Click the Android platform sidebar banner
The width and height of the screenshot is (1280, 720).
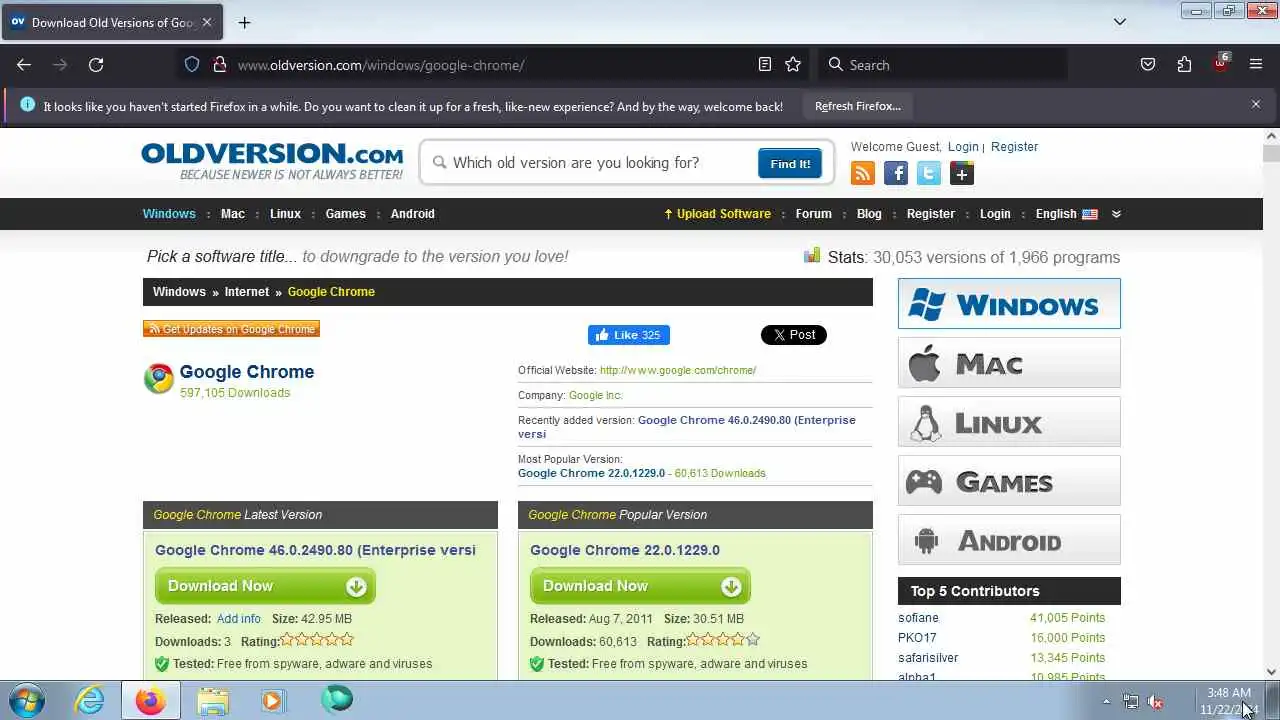point(1009,539)
